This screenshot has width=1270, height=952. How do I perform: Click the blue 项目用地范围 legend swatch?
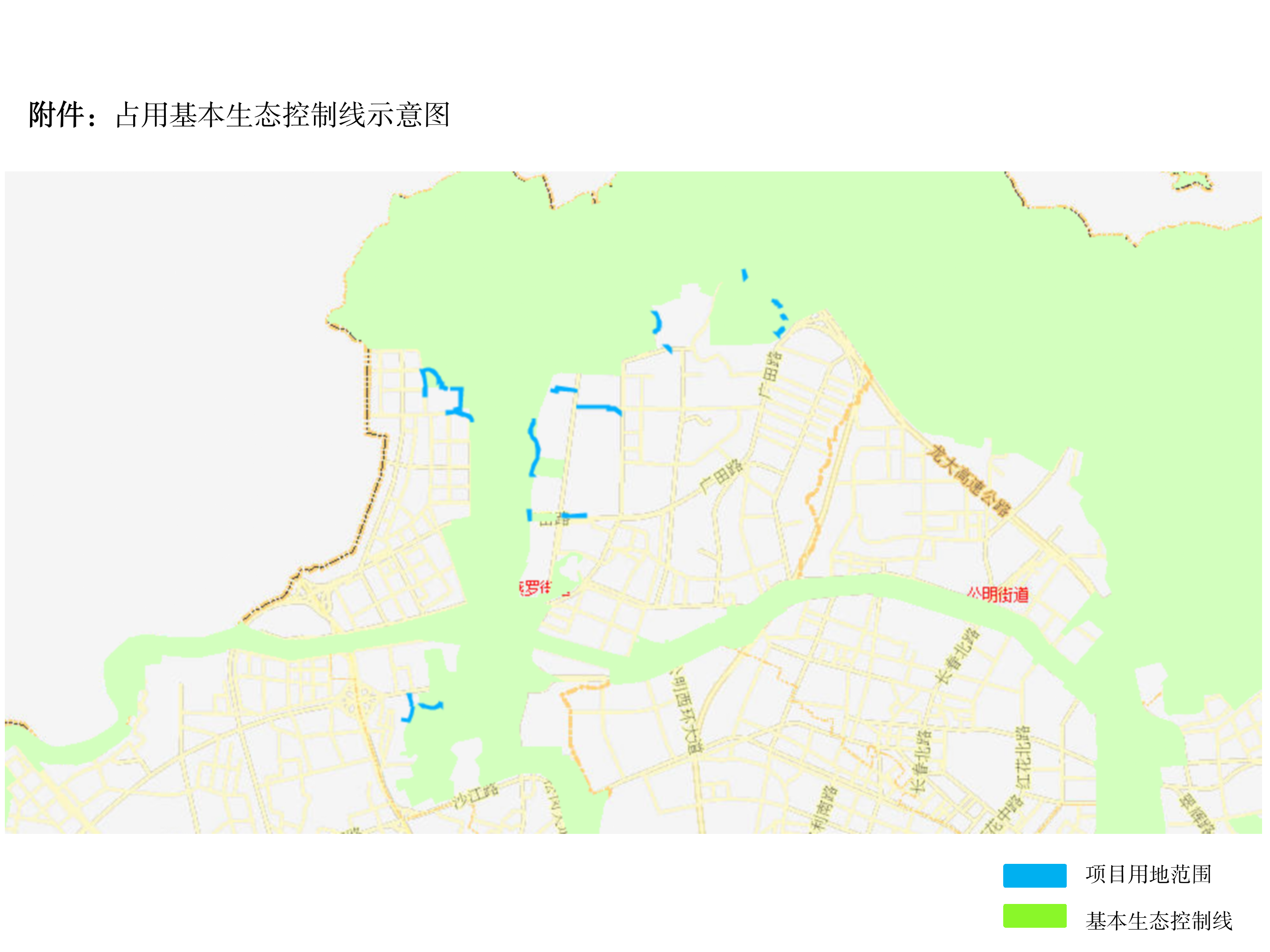pos(1034,875)
